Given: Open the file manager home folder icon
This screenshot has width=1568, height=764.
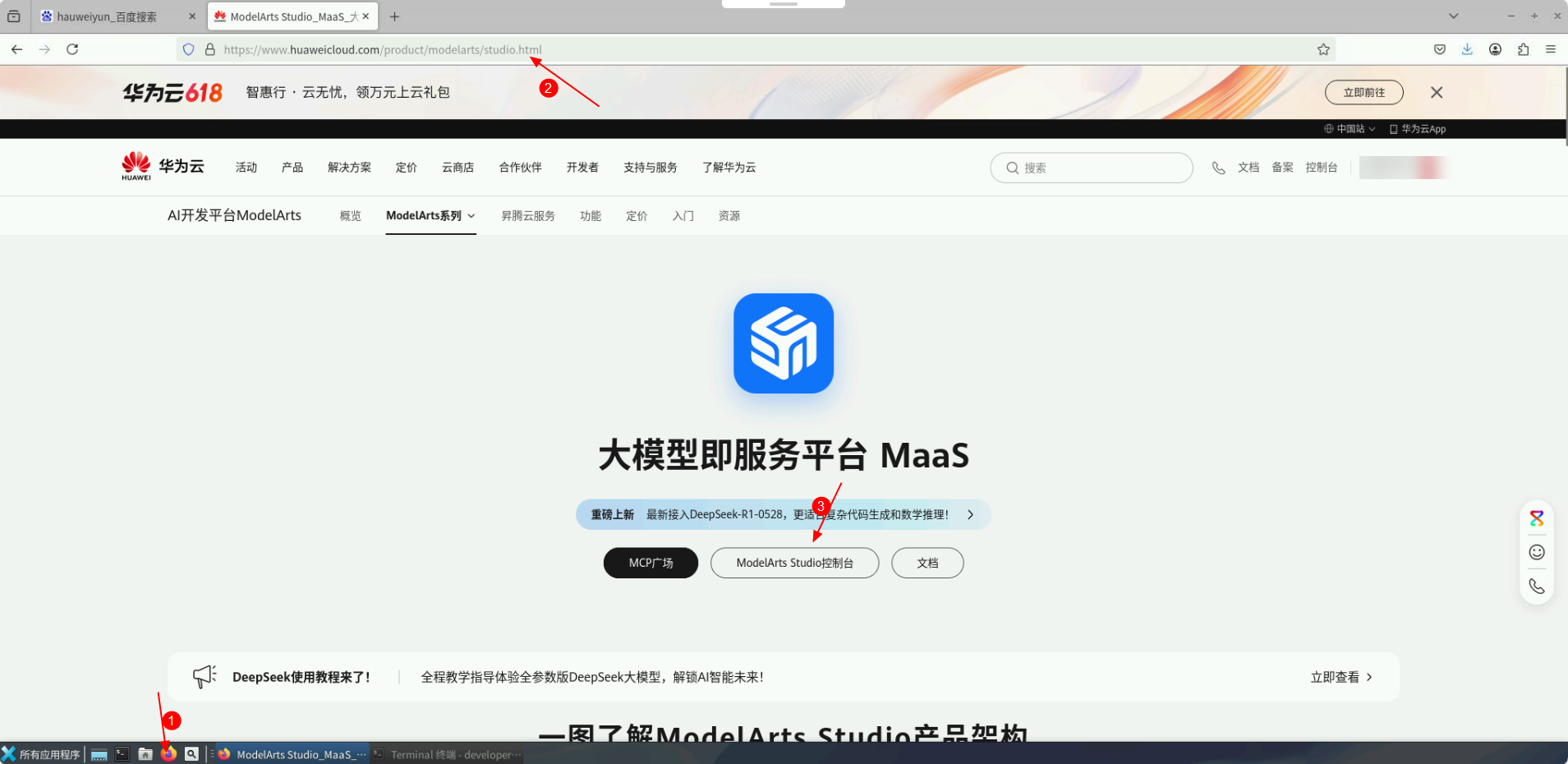Looking at the screenshot, I should click(x=145, y=754).
